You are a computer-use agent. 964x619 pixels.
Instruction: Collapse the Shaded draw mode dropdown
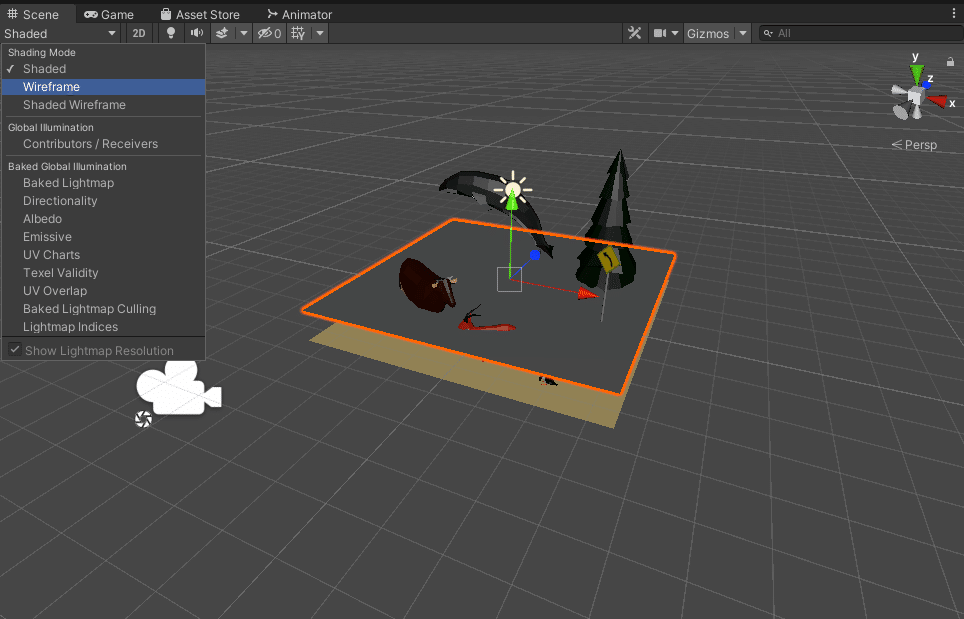pyautogui.click(x=60, y=33)
